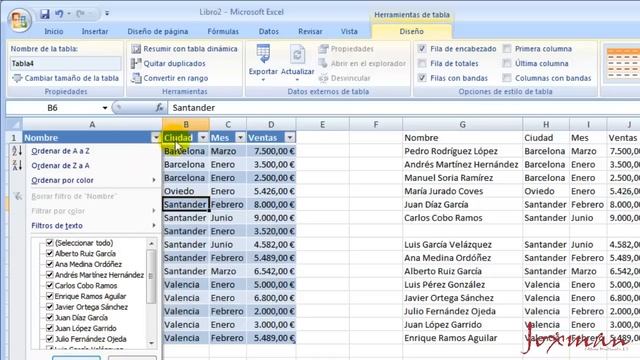Expand the Exportar dropdown arrow
This screenshot has height=360, width=640.
[x=263, y=80]
